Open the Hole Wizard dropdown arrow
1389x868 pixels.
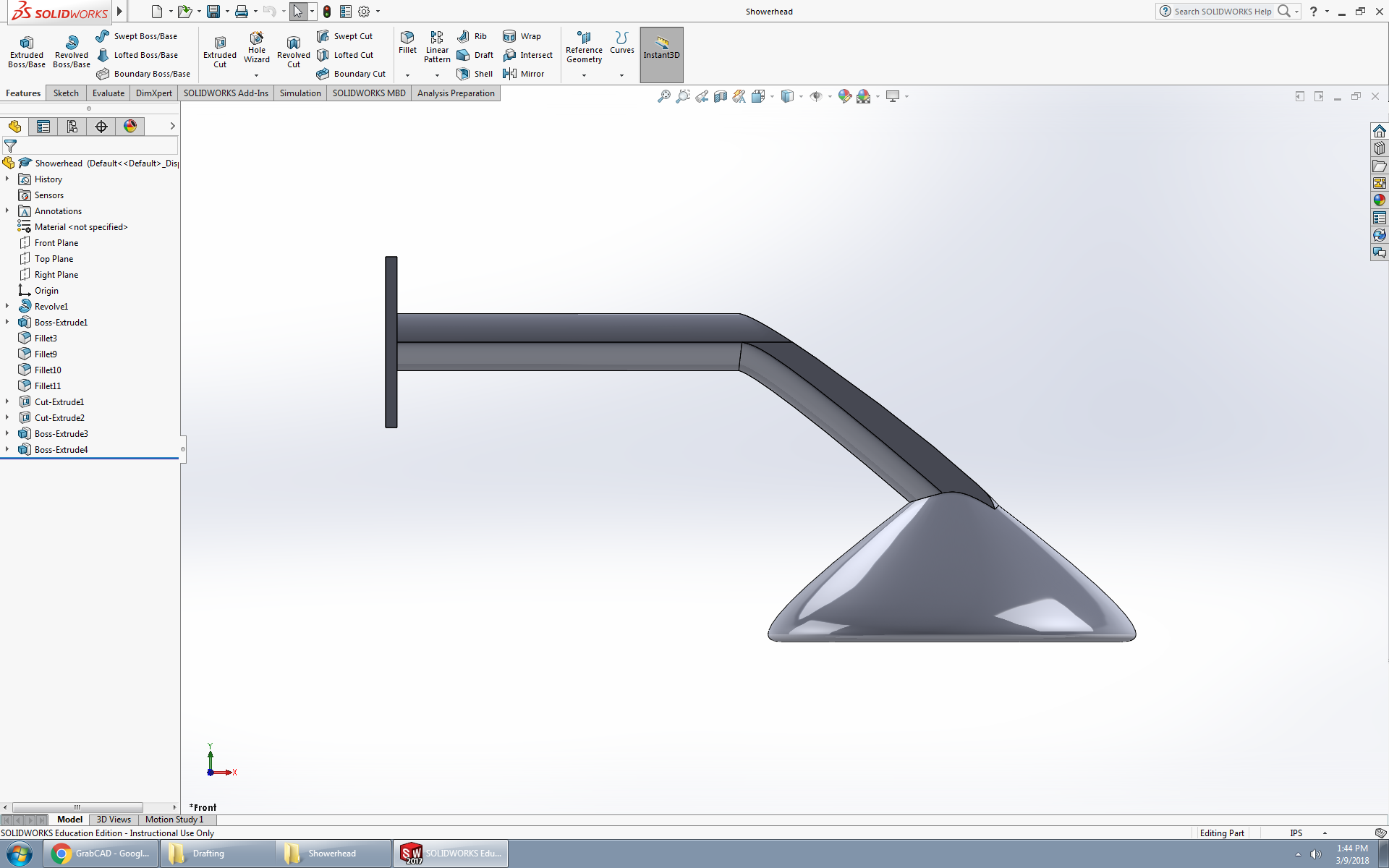point(256,75)
